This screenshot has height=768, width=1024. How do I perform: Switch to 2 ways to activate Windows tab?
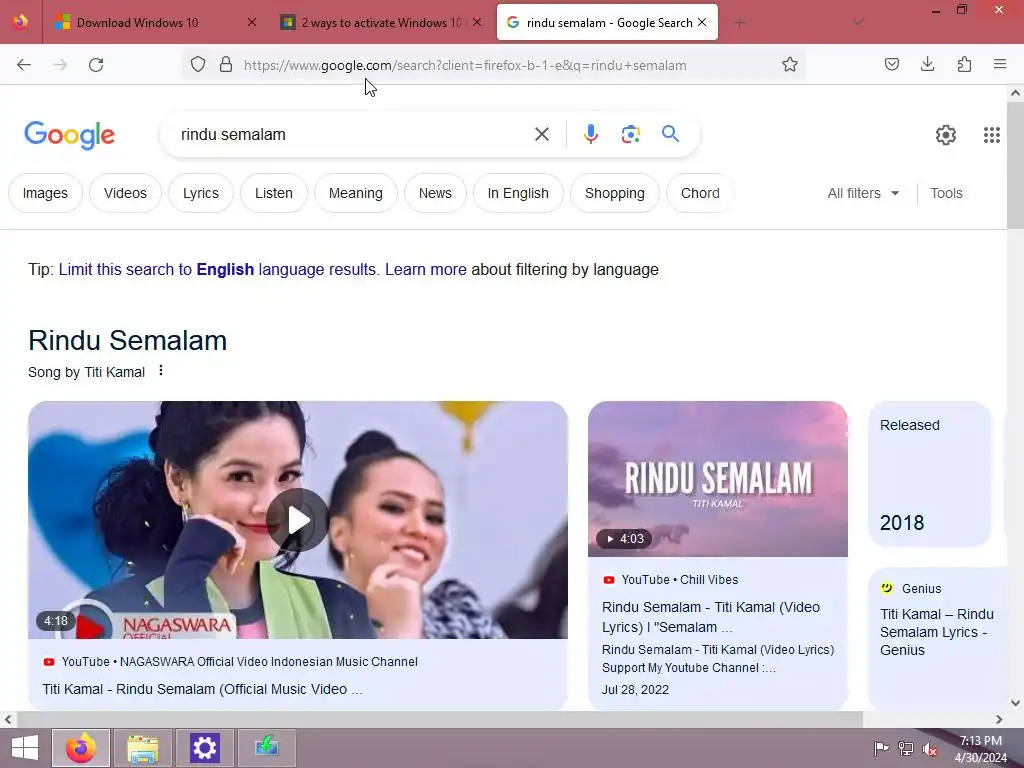[x=381, y=22]
